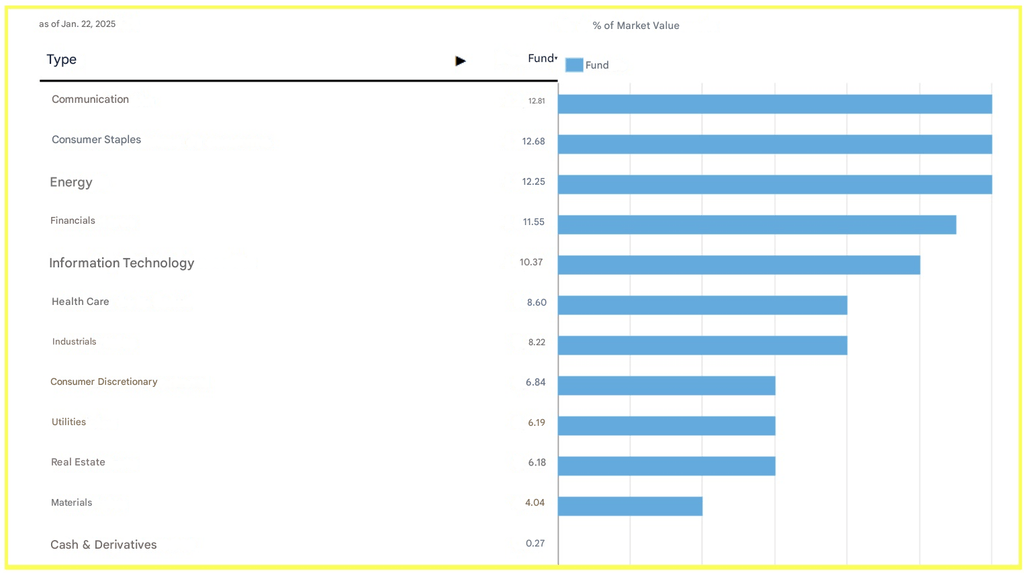The image size is (1024, 573).
Task: Open the Energy sector row
Action: [71, 182]
